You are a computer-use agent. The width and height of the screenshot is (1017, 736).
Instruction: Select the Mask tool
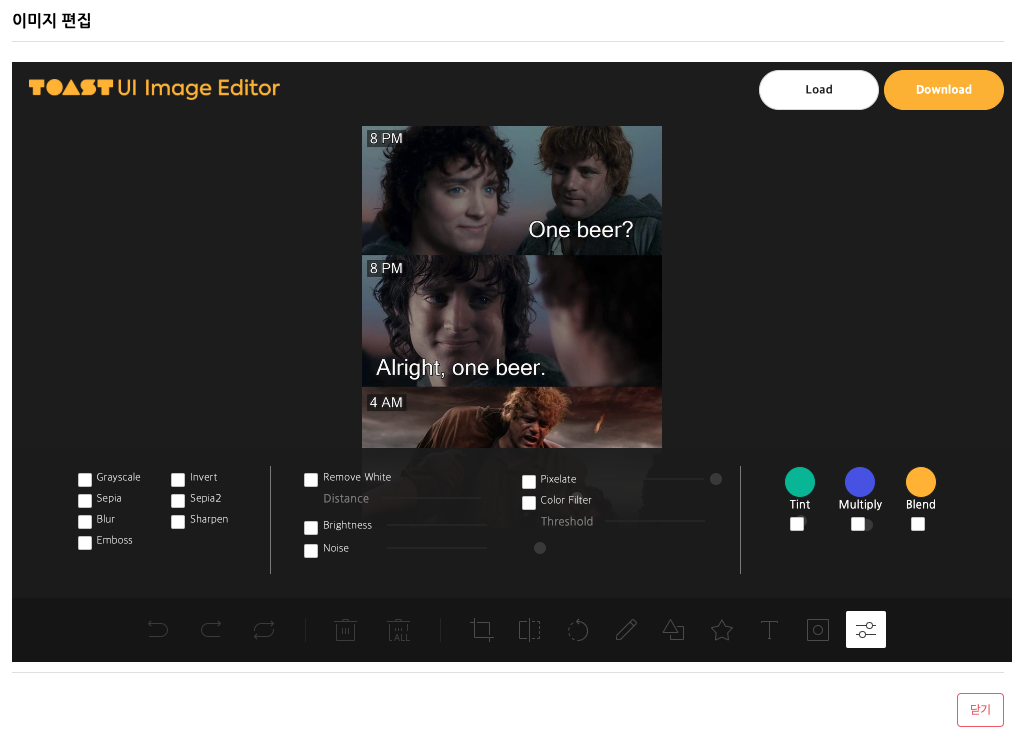point(818,630)
